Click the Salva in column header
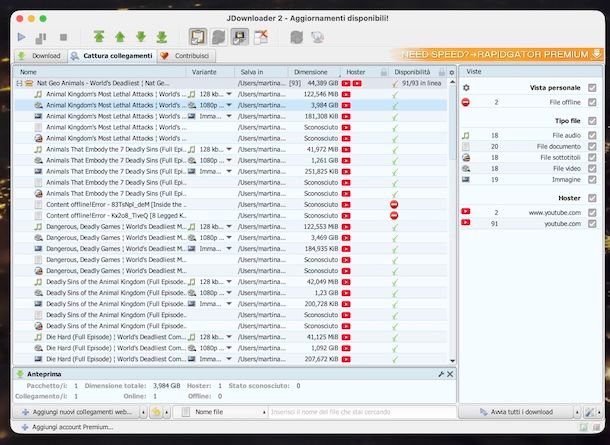 [262, 72]
